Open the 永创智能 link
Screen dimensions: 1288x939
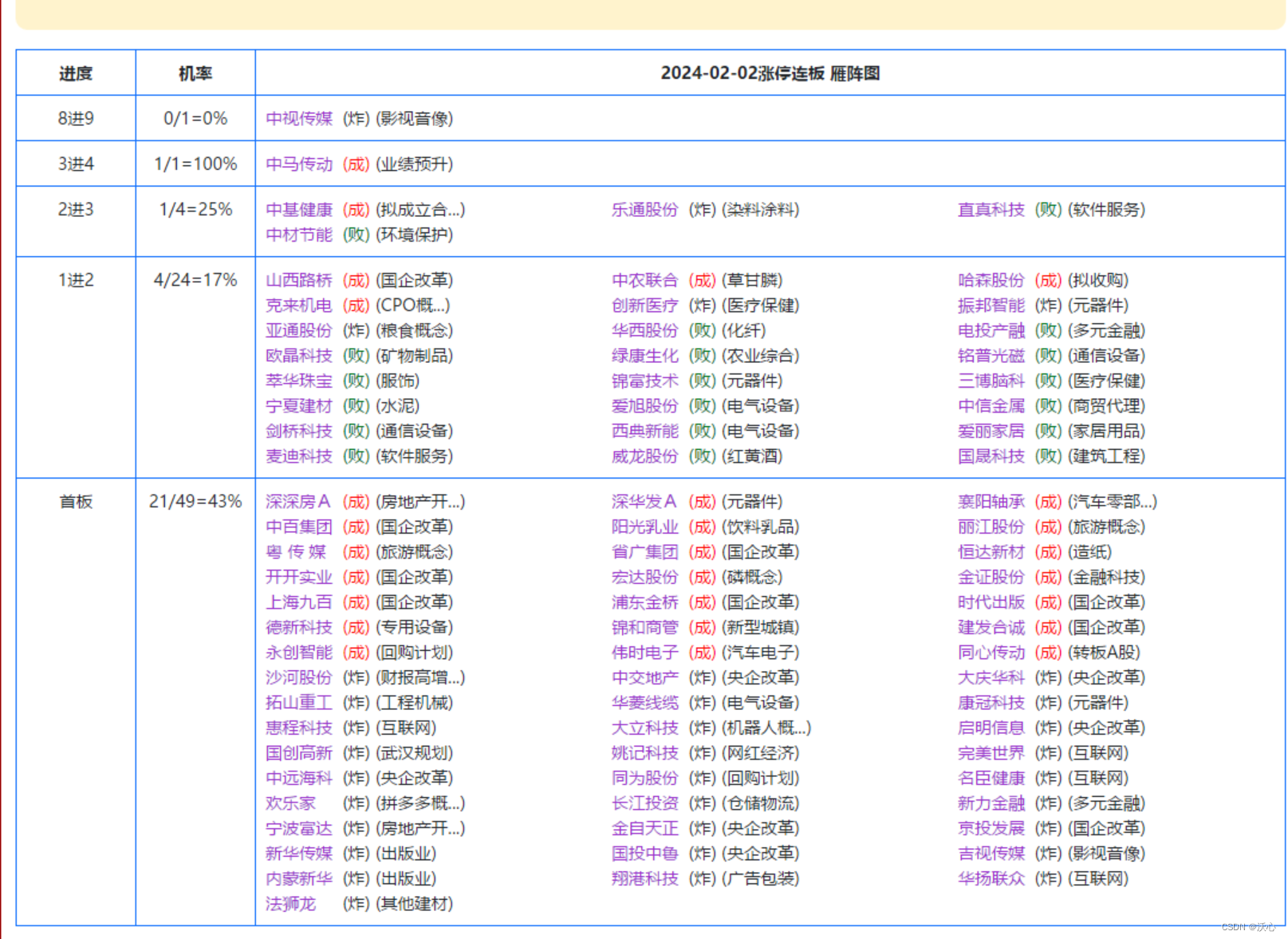tap(299, 653)
